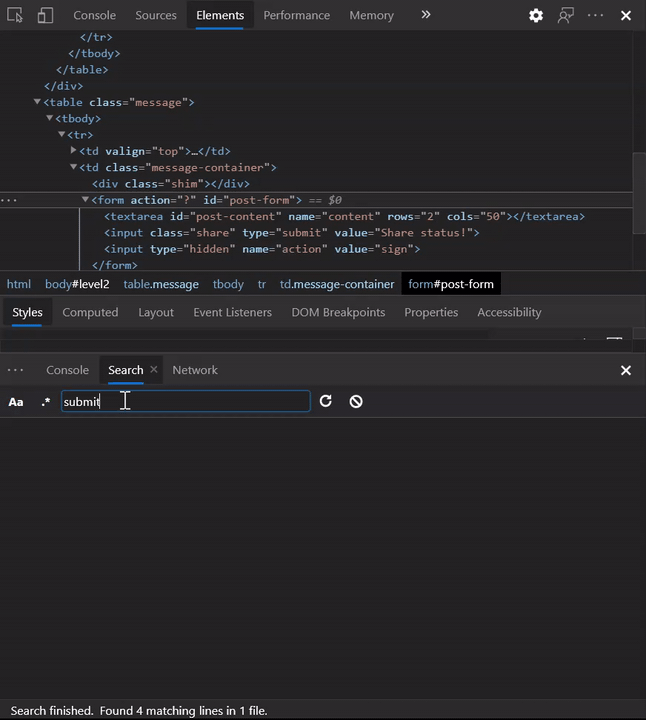Toggle match case Aa option
Screen dimensions: 646x720
(x=16, y=402)
